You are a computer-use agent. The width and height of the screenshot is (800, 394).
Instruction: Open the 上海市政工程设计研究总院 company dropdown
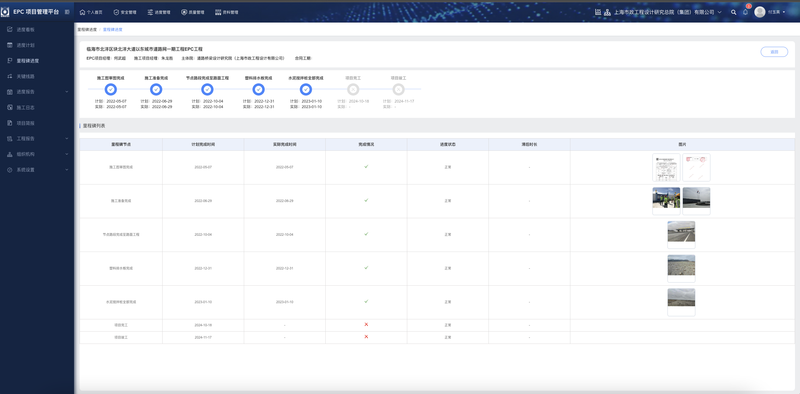[668, 12]
